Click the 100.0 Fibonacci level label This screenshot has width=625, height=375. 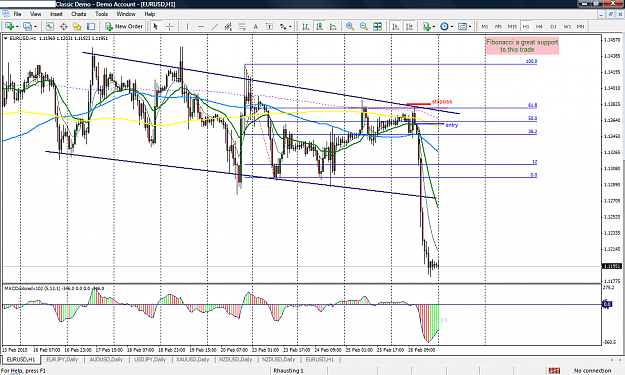point(531,61)
